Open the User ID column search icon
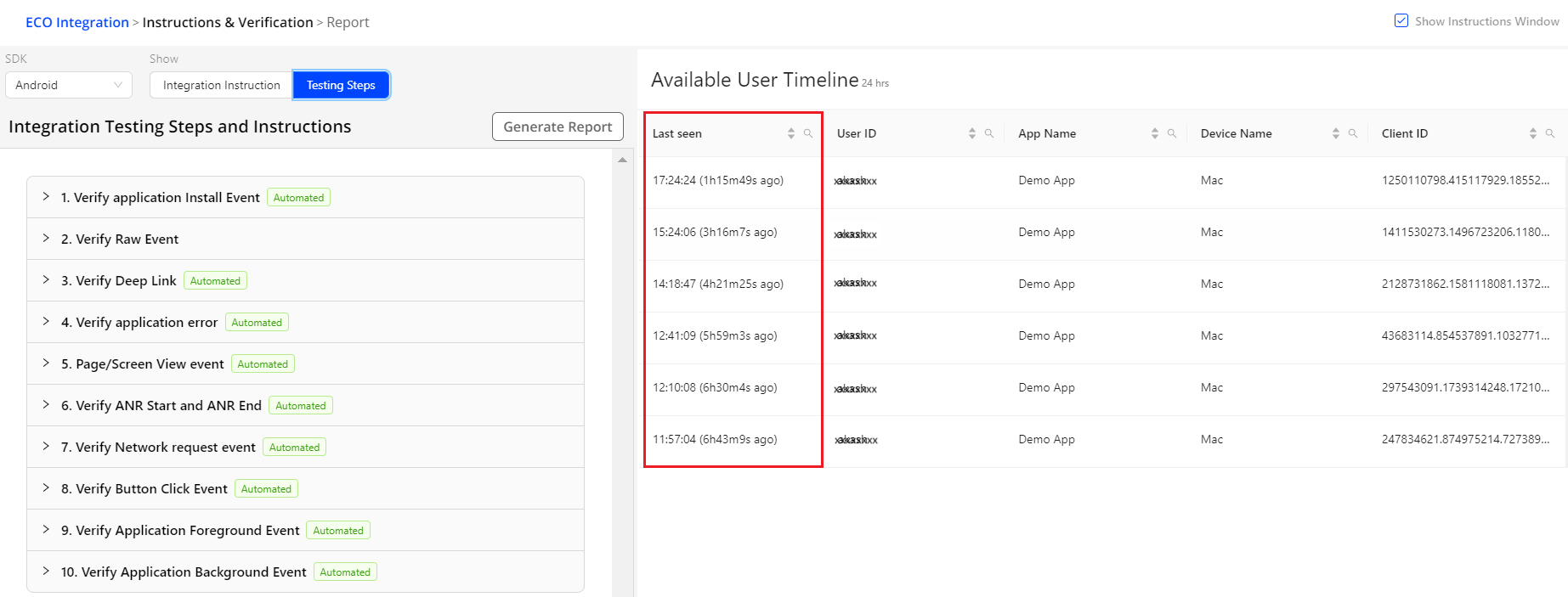This screenshot has width=1568, height=597. pyautogui.click(x=989, y=133)
